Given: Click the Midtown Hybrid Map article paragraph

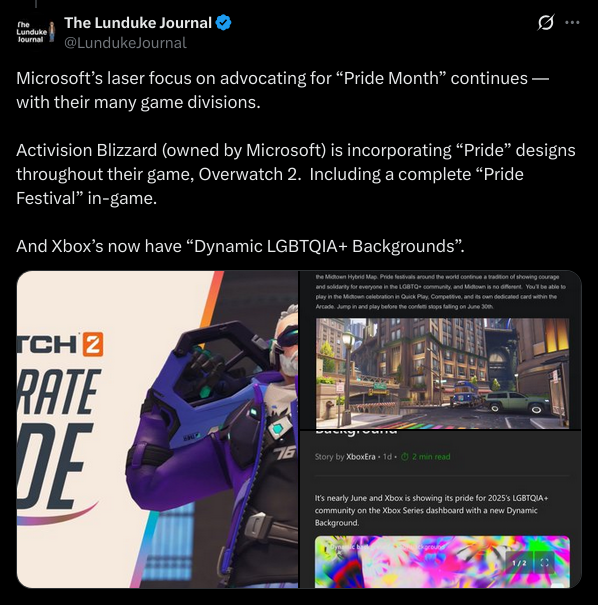Looking at the screenshot, I should [440, 292].
